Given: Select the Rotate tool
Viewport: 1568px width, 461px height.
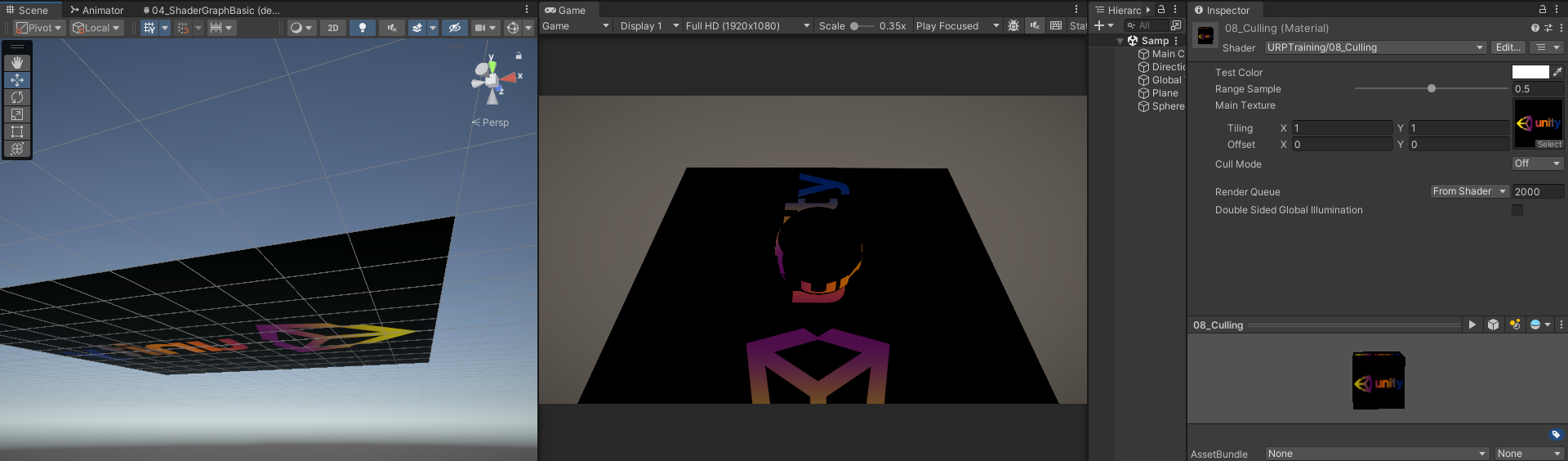Looking at the screenshot, I should point(17,97).
